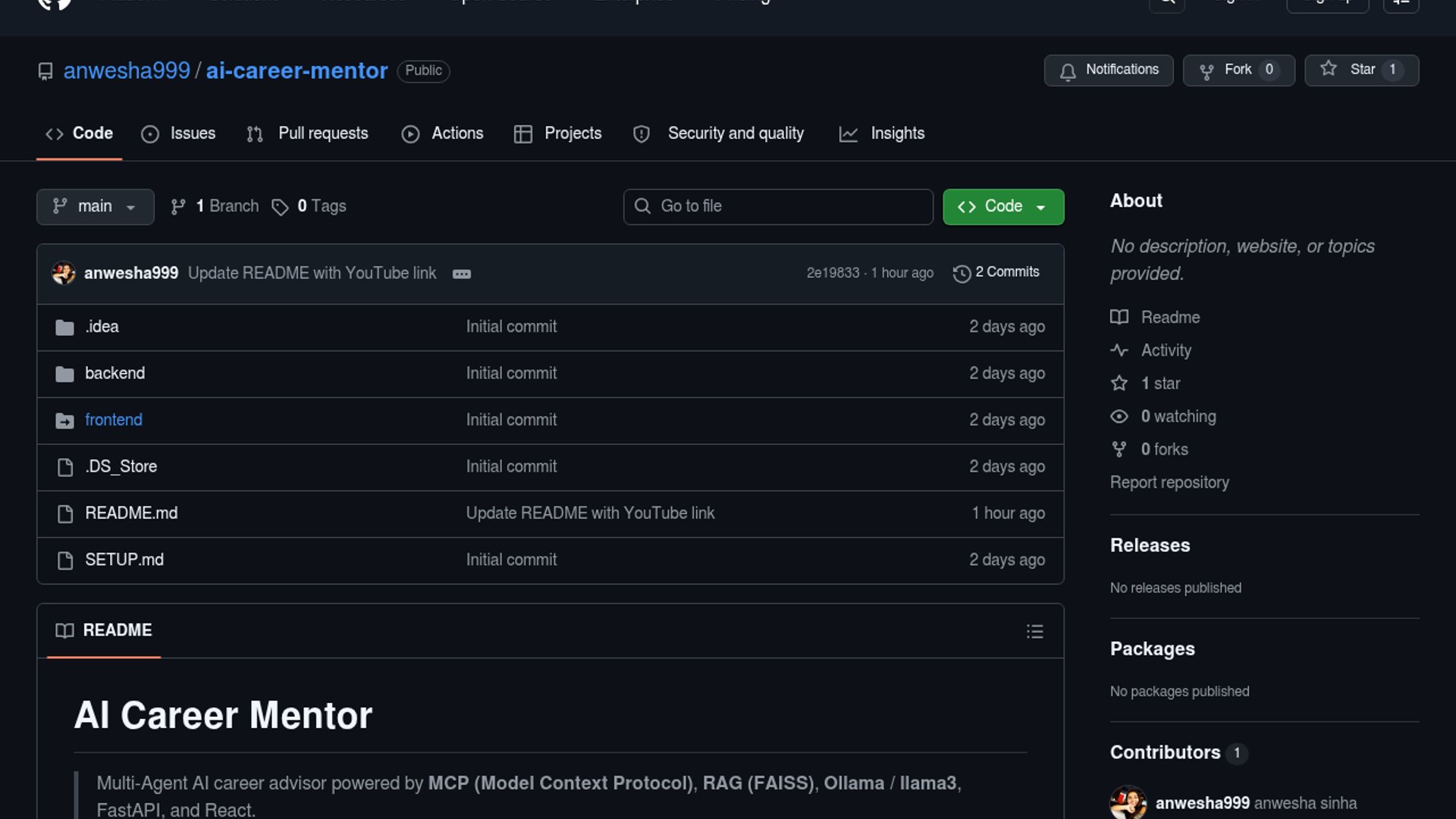Open the 2 Commits history
Image resolution: width=1456 pixels, height=819 pixels.
[996, 272]
